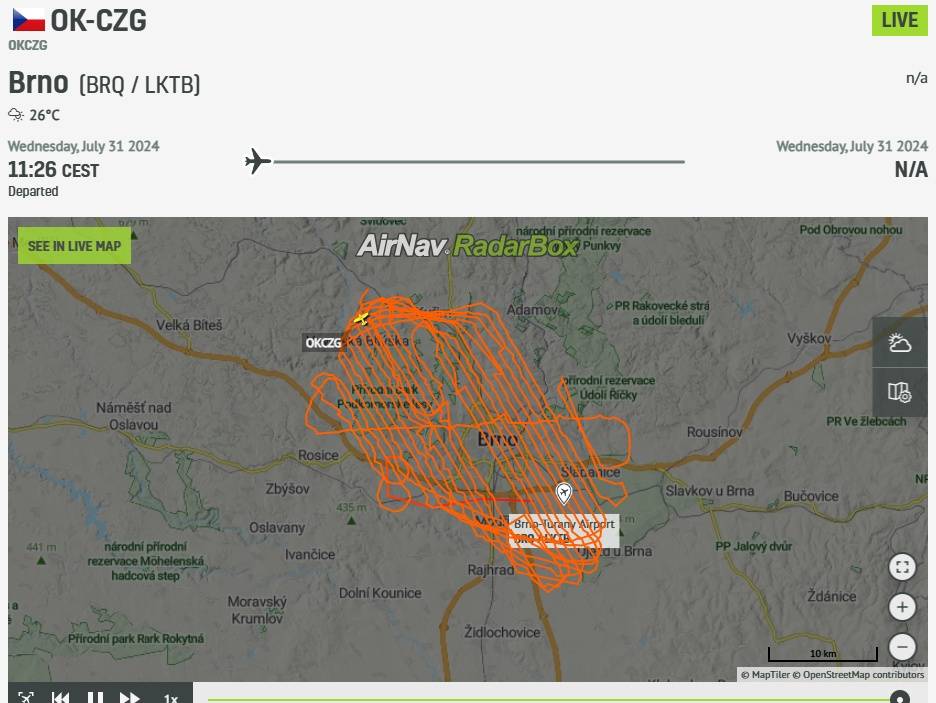936x703 pixels.
Task: Toggle fullscreen map view
Action: pyautogui.click(x=902, y=567)
